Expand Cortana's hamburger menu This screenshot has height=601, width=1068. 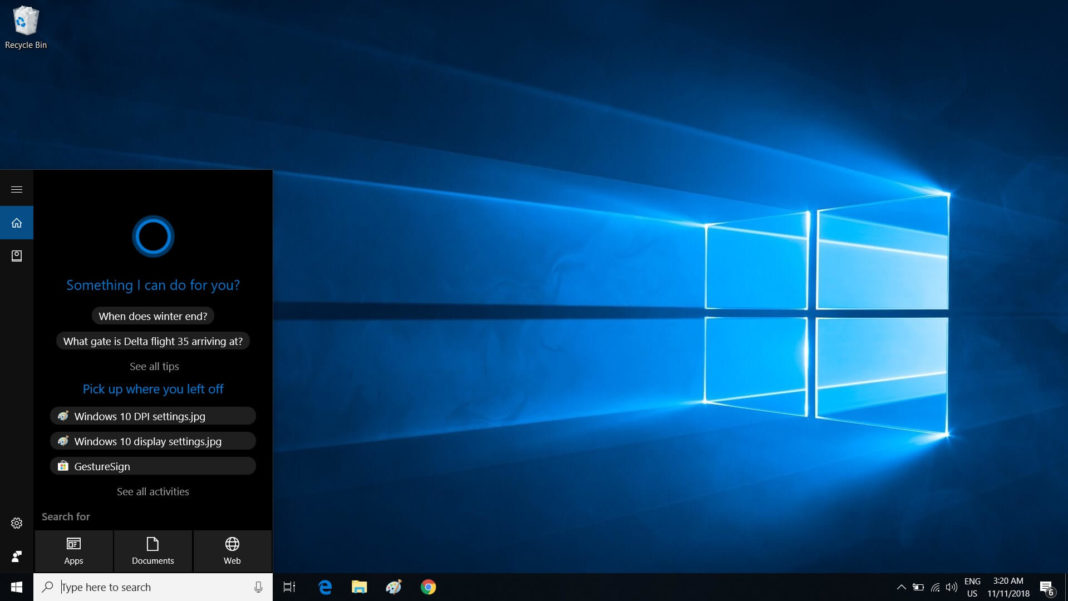[16, 188]
